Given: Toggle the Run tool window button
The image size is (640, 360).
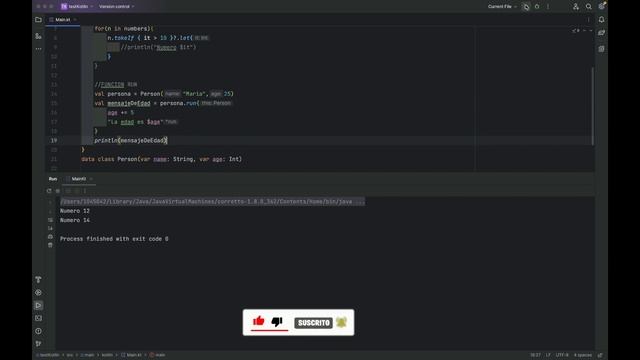Looking at the screenshot, I should [x=38, y=305].
